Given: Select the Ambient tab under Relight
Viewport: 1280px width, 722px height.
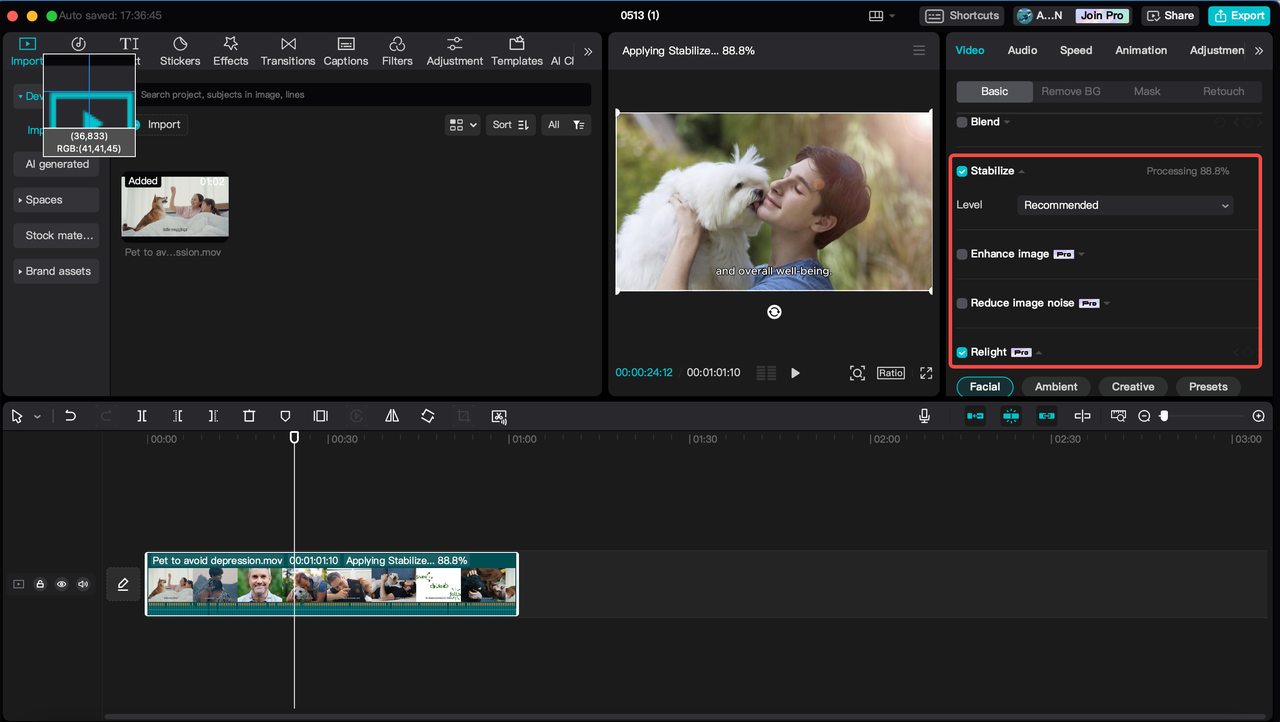Looking at the screenshot, I should [1055, 386].
